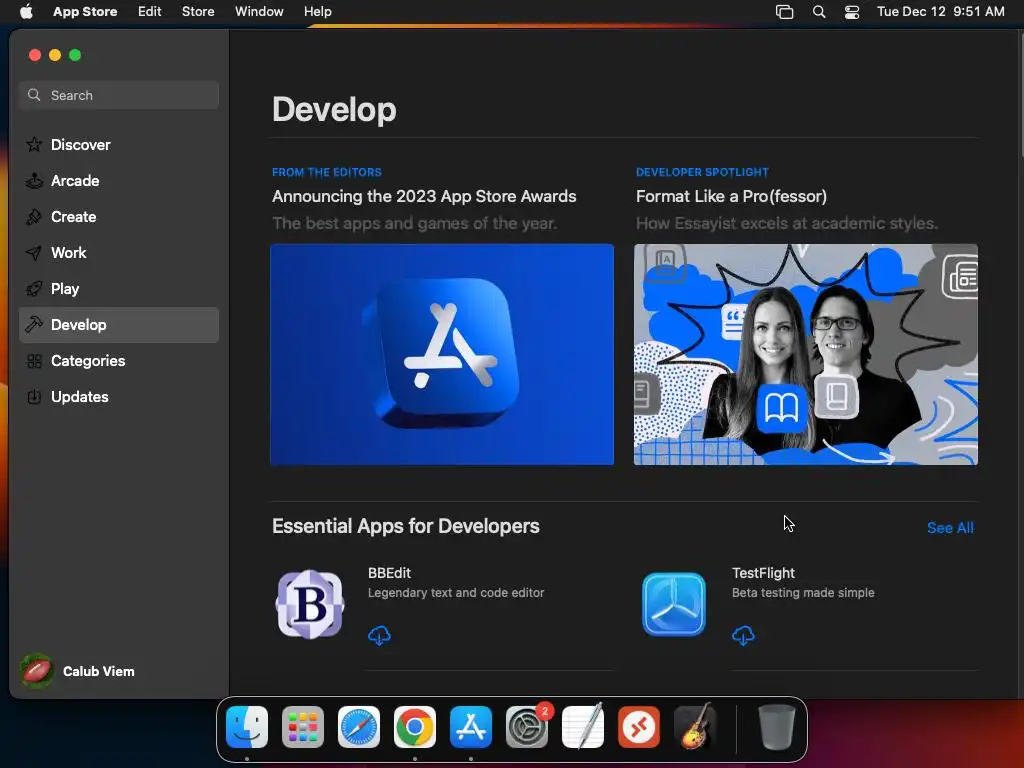
Task: Open Remote Desktop app in Dock
Action: [639, 727]
